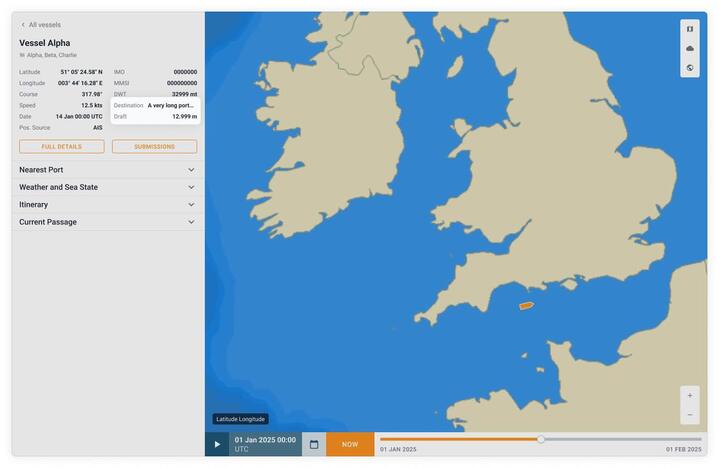Viewport: 719px width, 468px height.
Task: Click the orange vessel marker on map
Action: coord(526,305)
